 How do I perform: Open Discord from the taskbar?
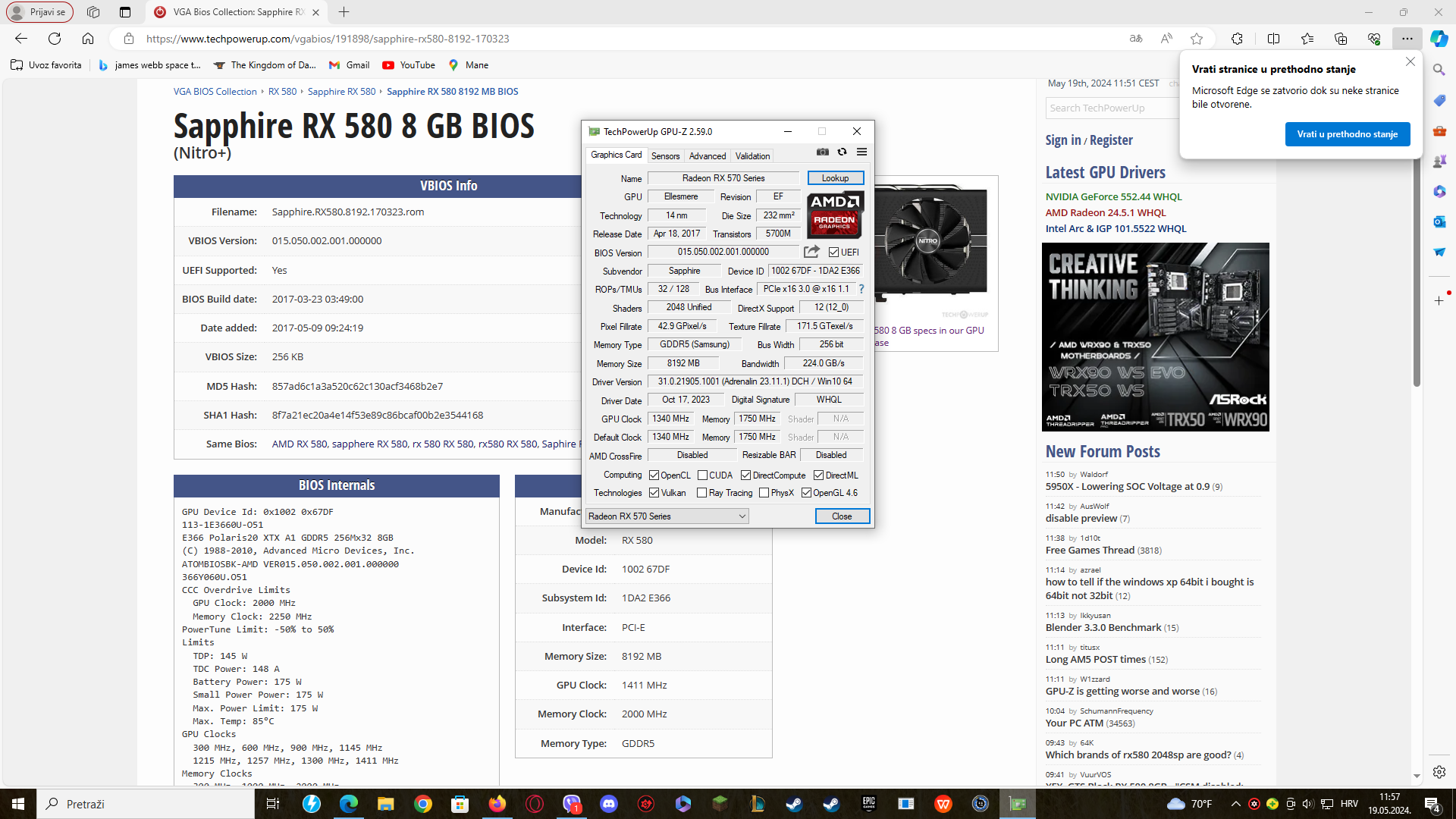tap(608, 804)
